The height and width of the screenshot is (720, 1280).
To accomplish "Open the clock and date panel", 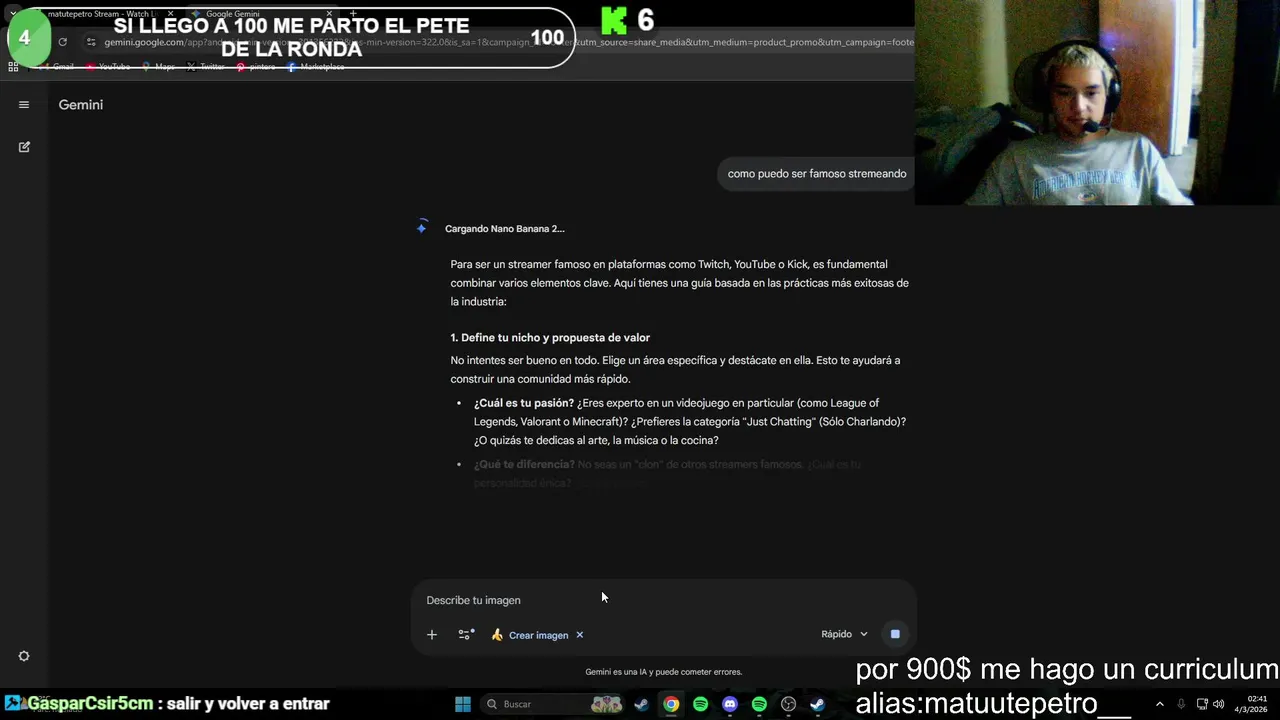I will coord(1251,704).
